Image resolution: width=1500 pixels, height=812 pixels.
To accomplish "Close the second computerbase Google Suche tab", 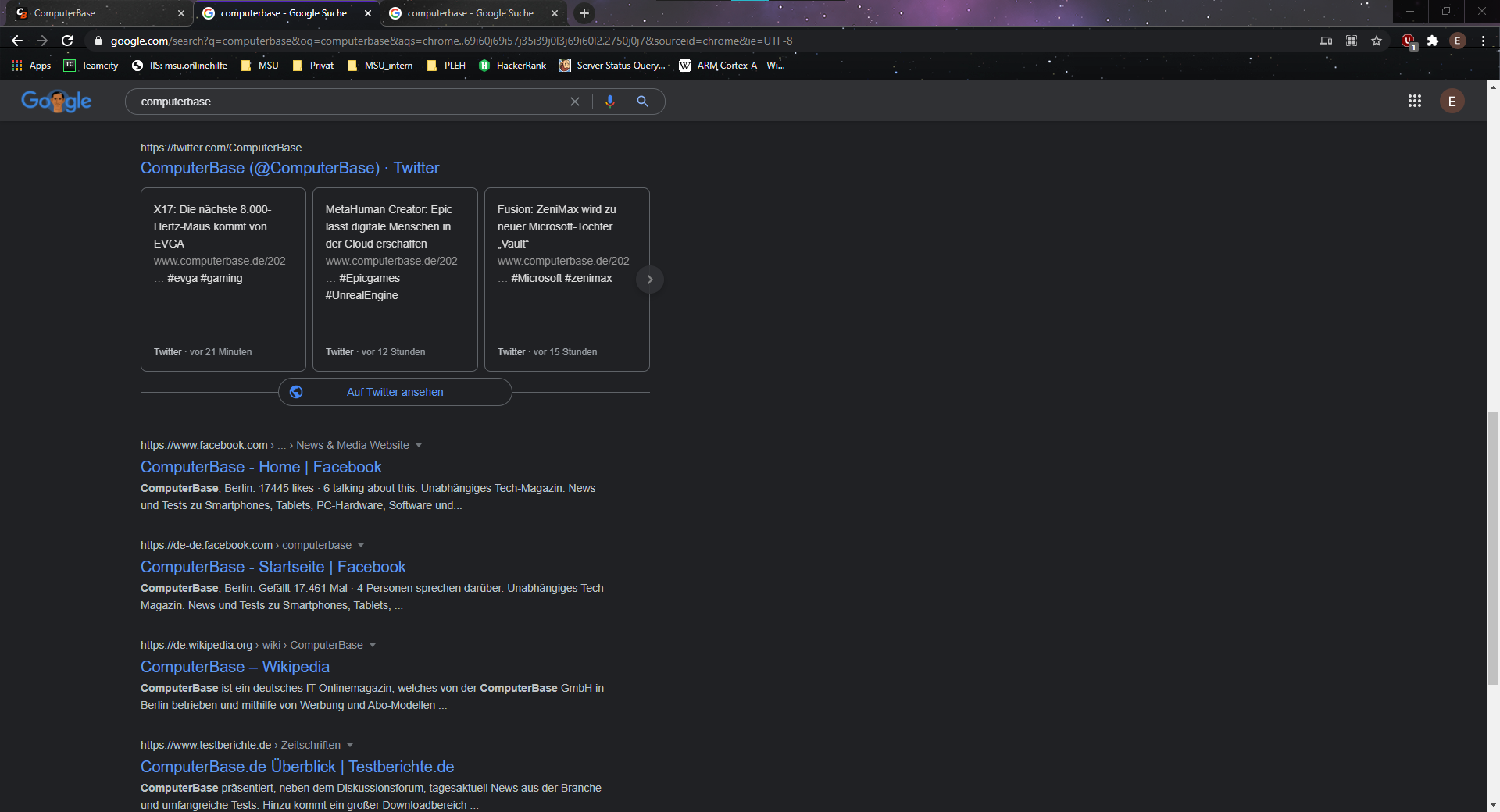I will (368, 13).
